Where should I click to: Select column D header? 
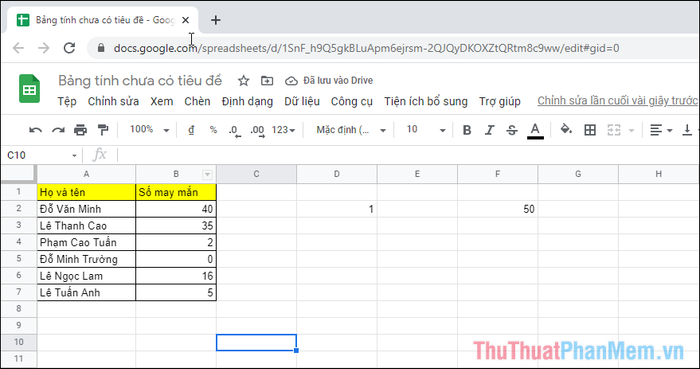pos(337,174)
